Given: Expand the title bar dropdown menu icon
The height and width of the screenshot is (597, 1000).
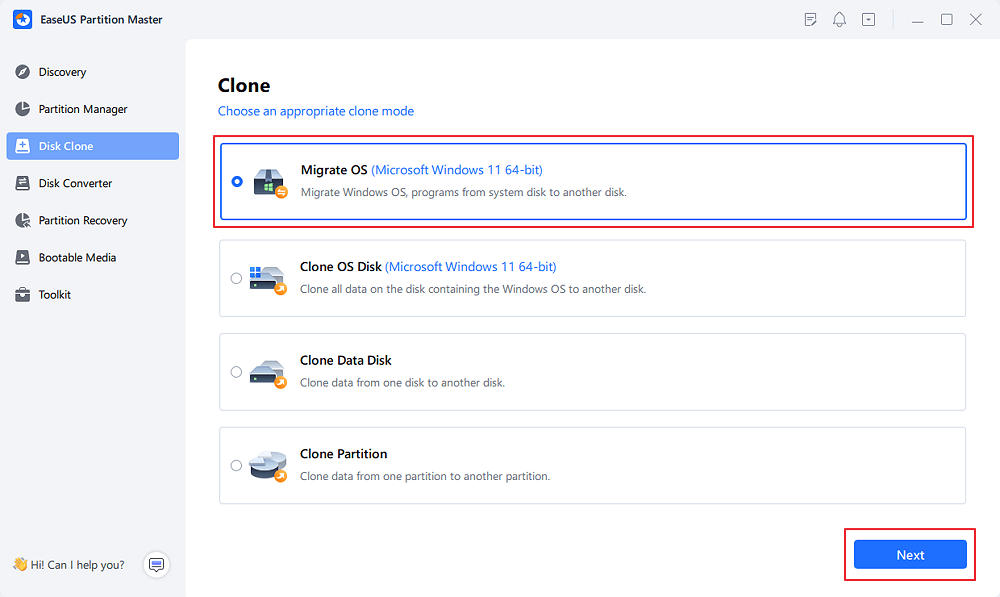Looking at the screenshot, I should (868, 19).
